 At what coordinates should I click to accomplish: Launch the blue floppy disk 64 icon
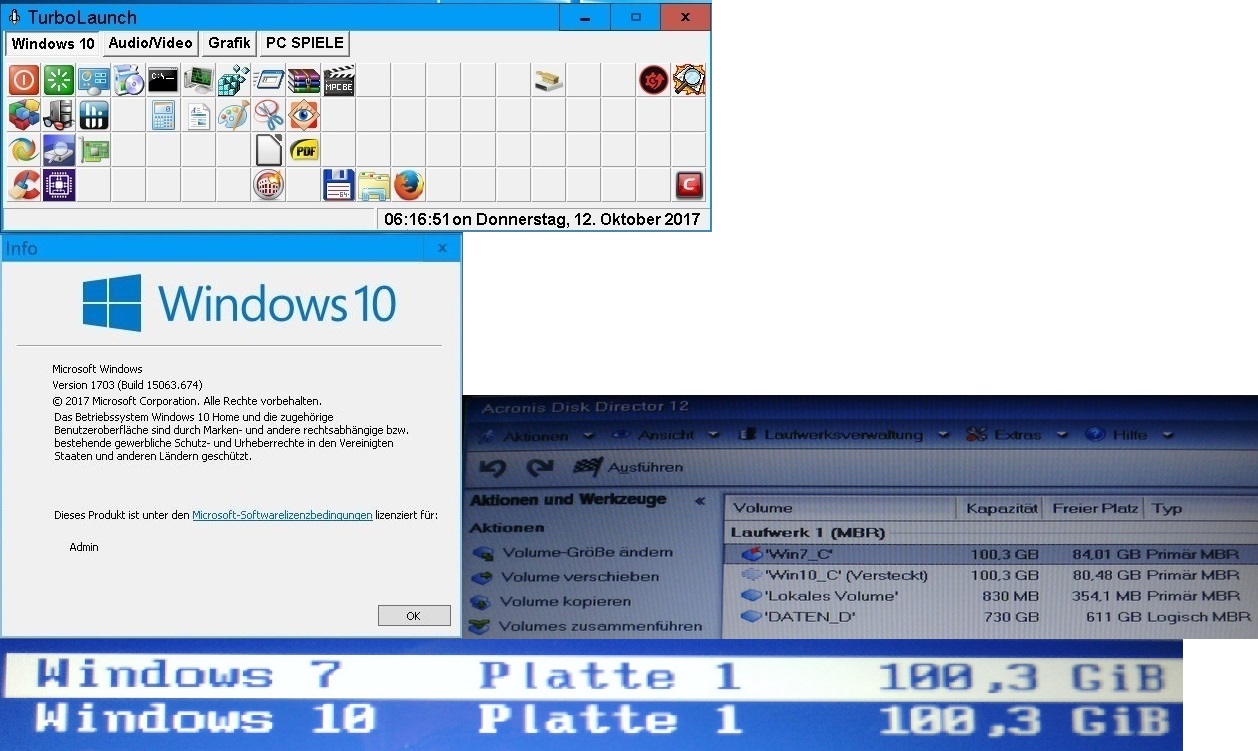point(339,185)
